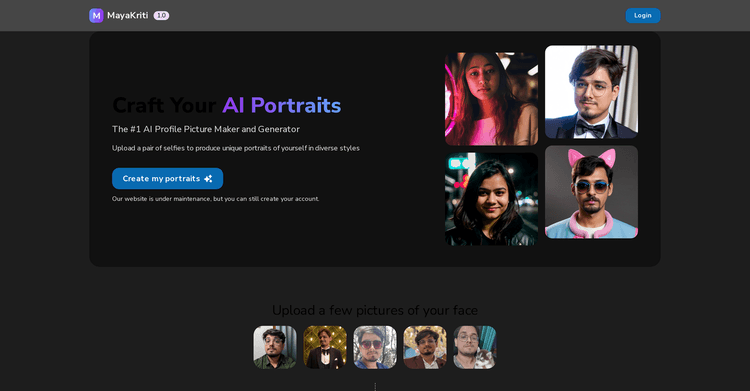
Task: Open the neon pink woman portrait
Action: (491, 99)
